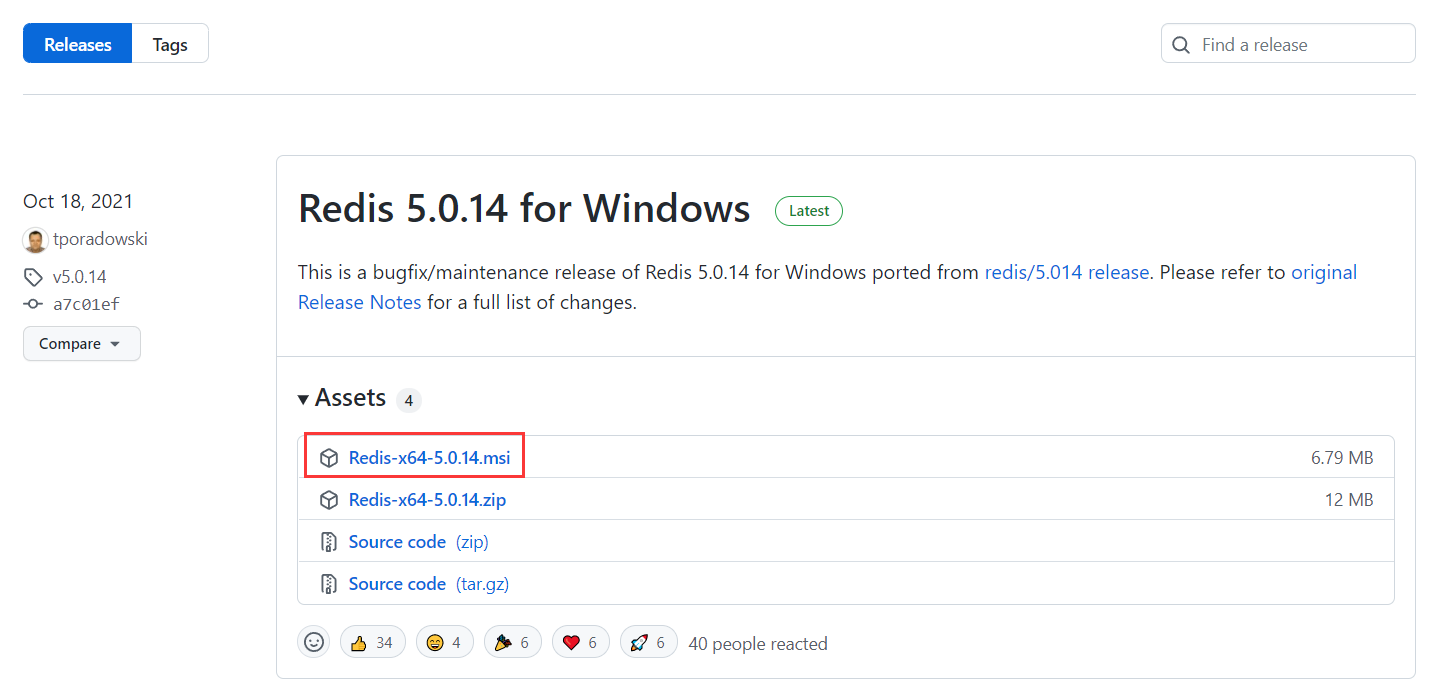Open the Compare dropdown
This screenshot has height=698, width=1442.
[81, 344]
